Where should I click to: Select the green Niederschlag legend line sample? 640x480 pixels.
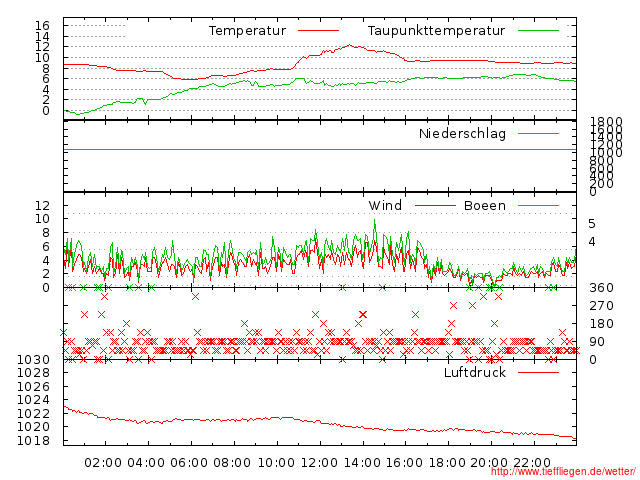coord(538,133)
